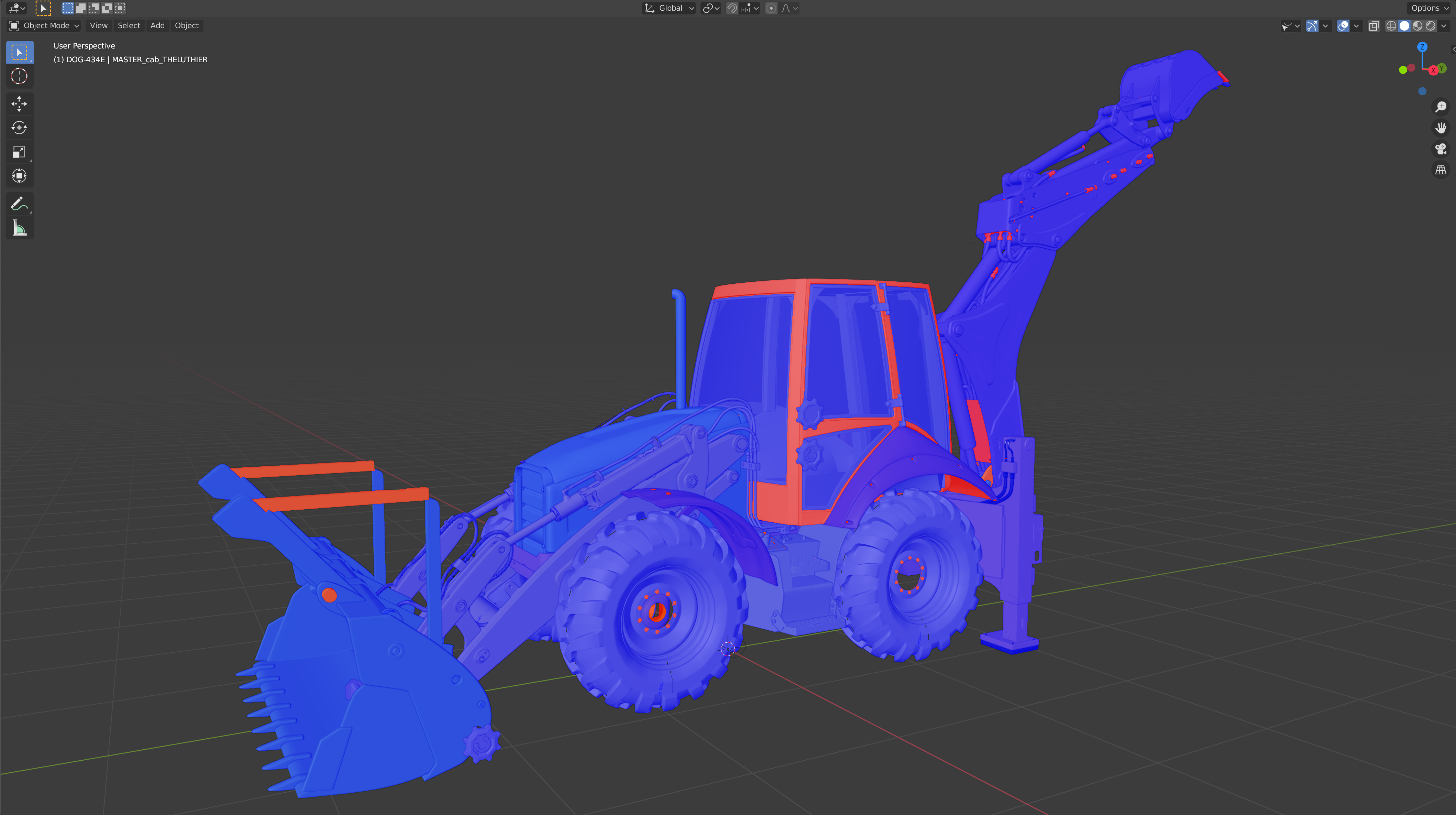Choose the Scale tool
Screen dimensions: 1456x815
coord(19,152)
